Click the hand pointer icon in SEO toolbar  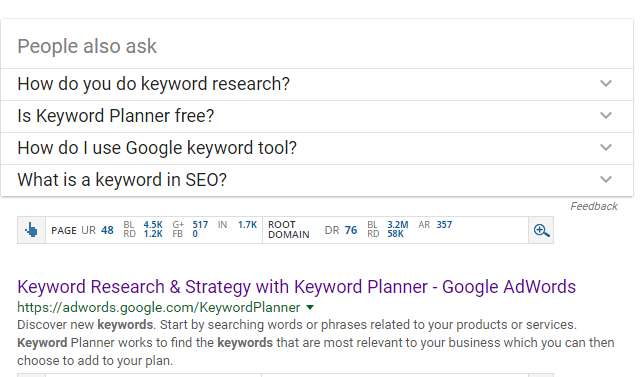(x=31, y=230)
